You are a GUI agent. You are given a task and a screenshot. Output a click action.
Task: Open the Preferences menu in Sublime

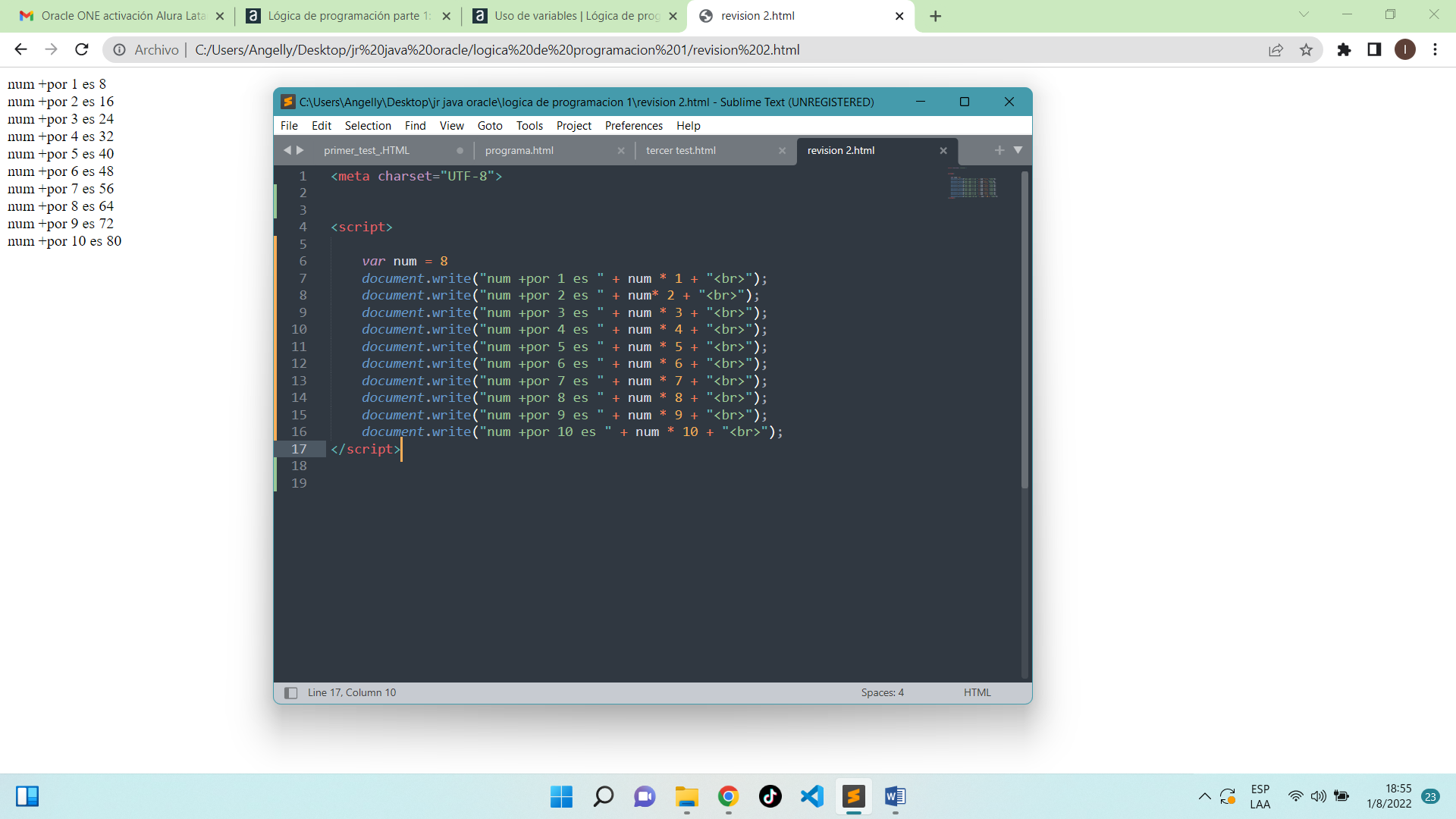(x=634, y=126)
